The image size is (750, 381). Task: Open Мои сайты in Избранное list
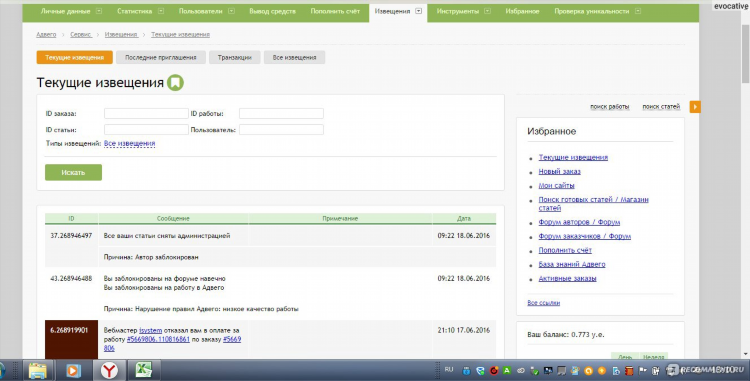[556, 185]
